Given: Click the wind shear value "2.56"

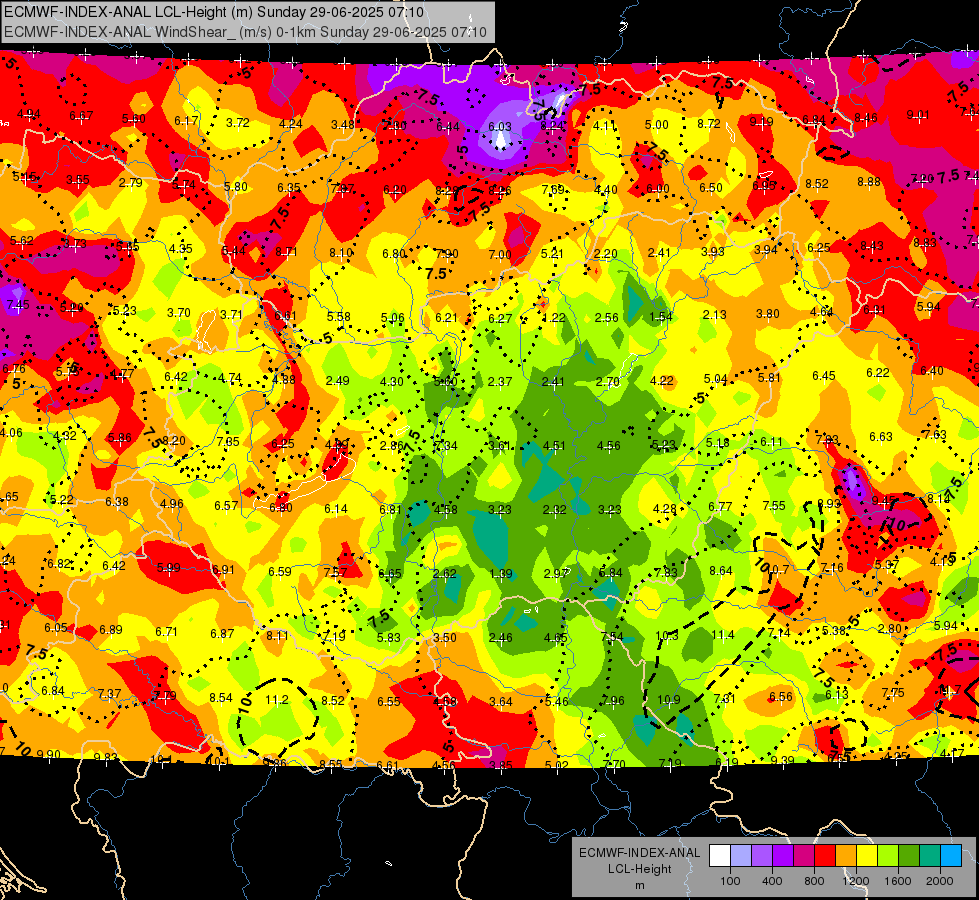Looking at the screenshot, I should [x=606, y=317].
